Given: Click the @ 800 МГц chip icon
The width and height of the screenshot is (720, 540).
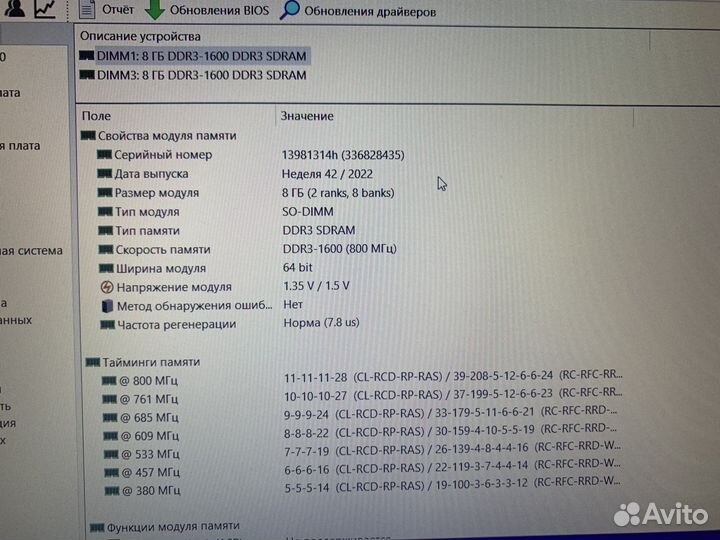Looking at the screenshot, I should coord(109,381).
